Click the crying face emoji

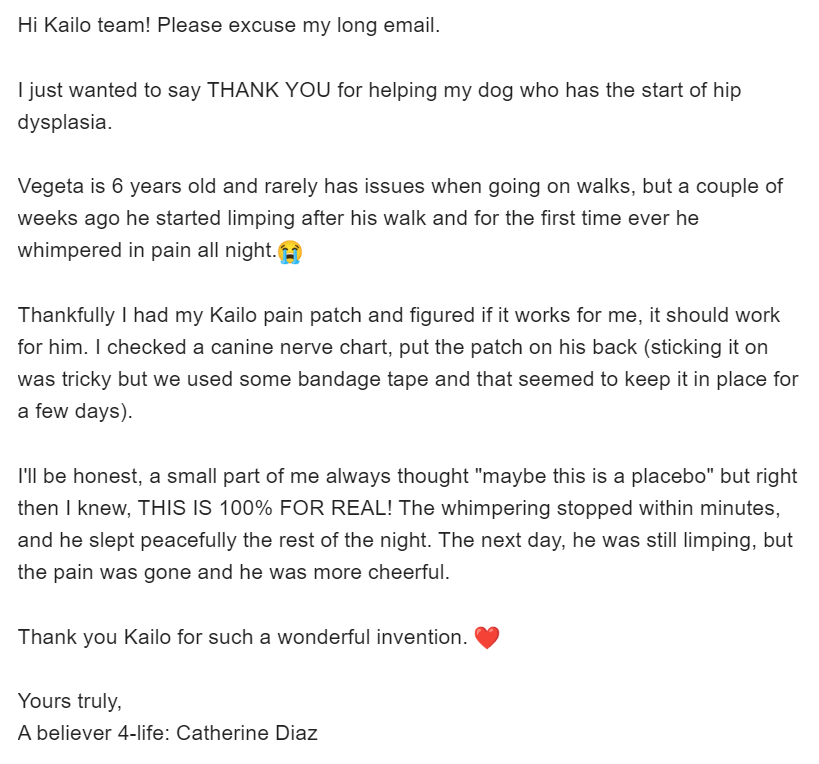pos(290,252)
